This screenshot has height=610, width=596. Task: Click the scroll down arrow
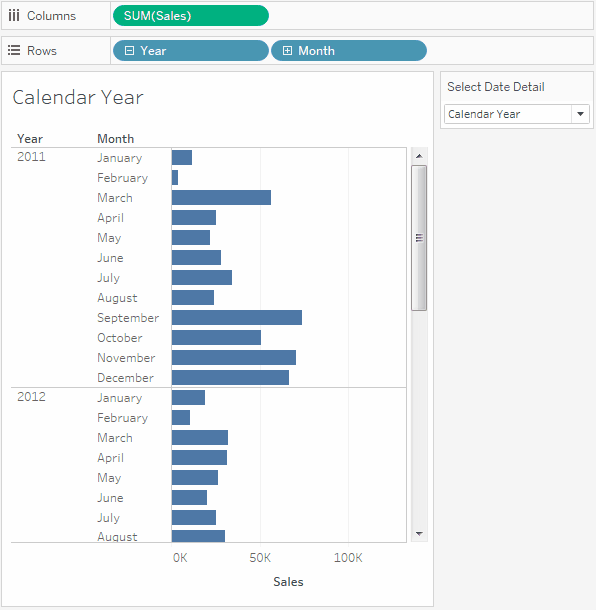(419, 533)
